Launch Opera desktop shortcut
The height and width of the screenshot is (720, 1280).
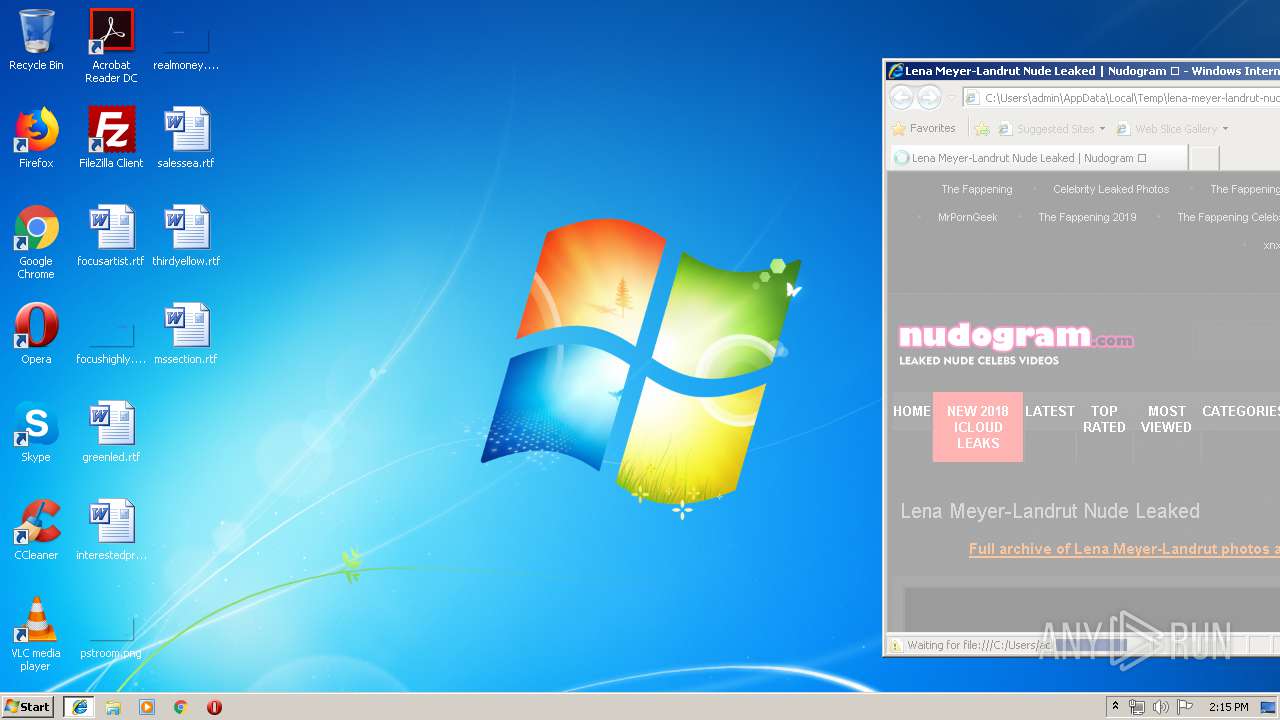click(36, 334)
